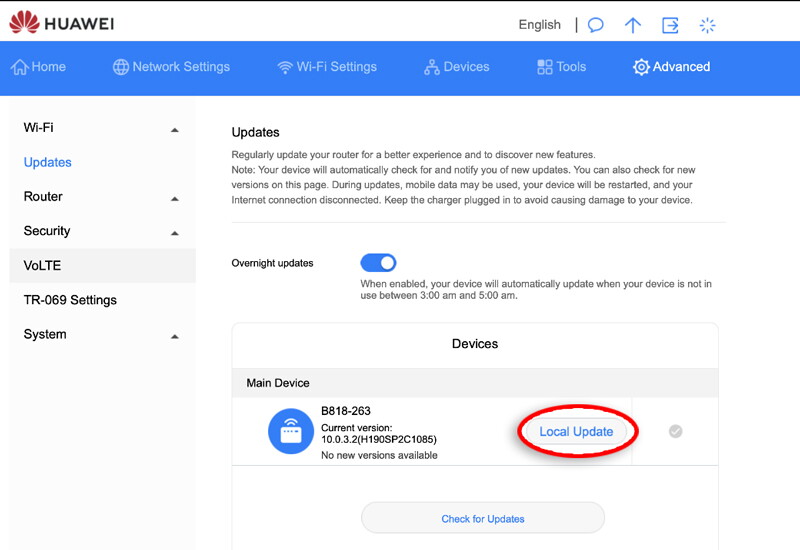Expand the System sidebar section arrow

174,337
